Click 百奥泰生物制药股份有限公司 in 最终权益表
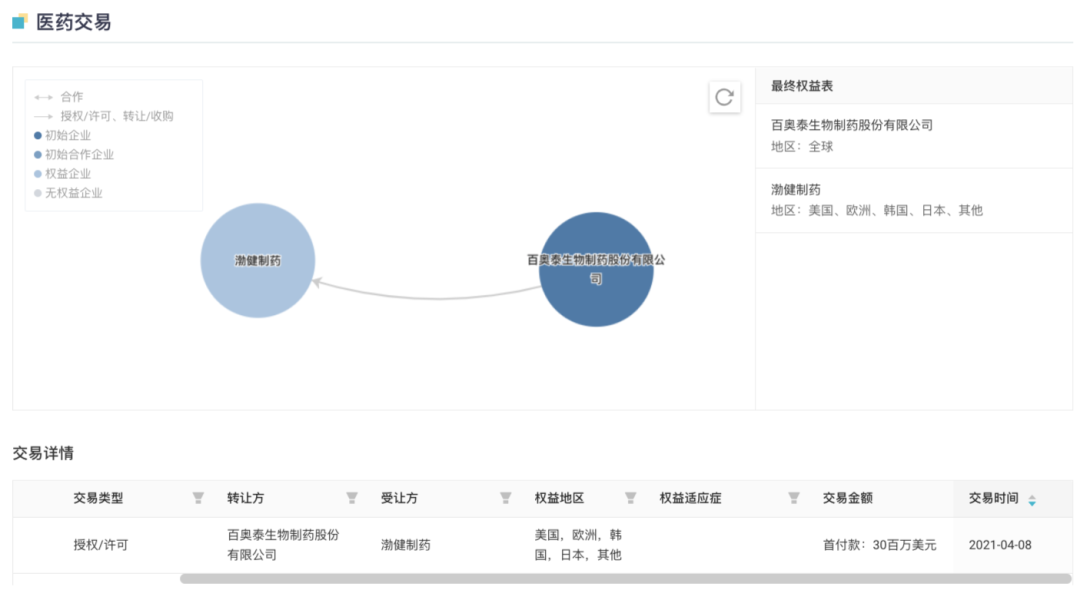This screenshot has height=597, width=1080. coord(851,125)
